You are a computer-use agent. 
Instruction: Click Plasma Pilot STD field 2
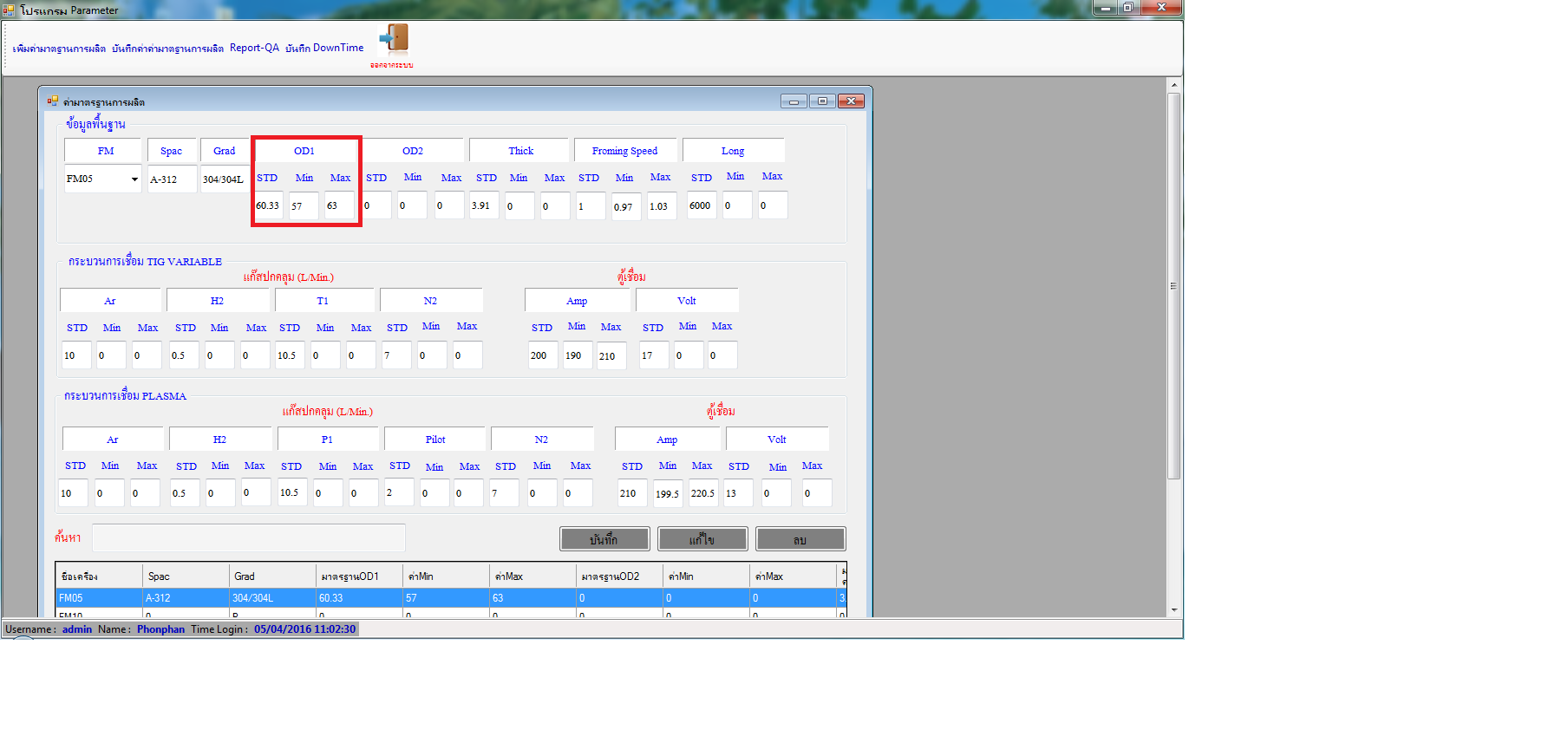[399, 492]
